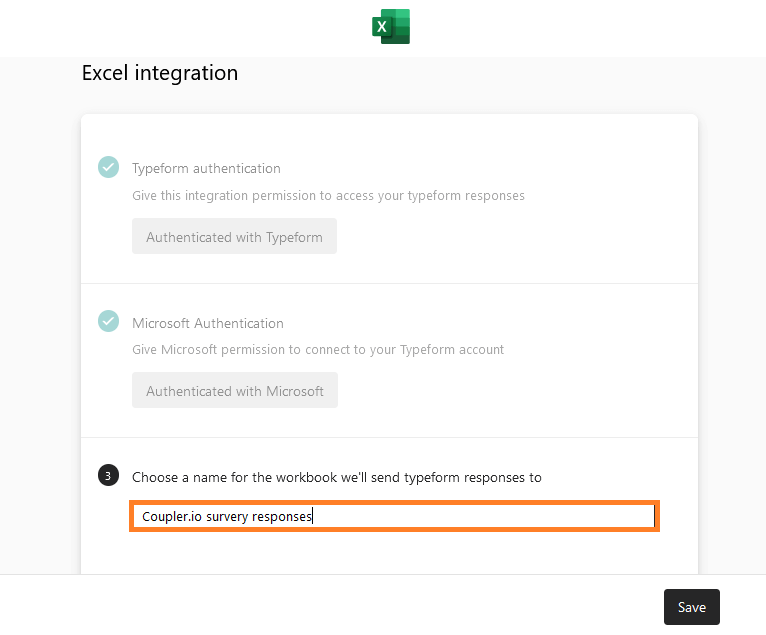The height and width of the screenshot is (635, 766).
Task: Click the Microsoft Authentication title
Action: 208,323
